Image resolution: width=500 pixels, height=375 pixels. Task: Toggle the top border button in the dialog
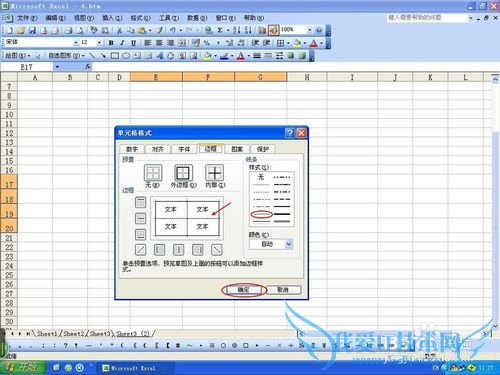141,202
